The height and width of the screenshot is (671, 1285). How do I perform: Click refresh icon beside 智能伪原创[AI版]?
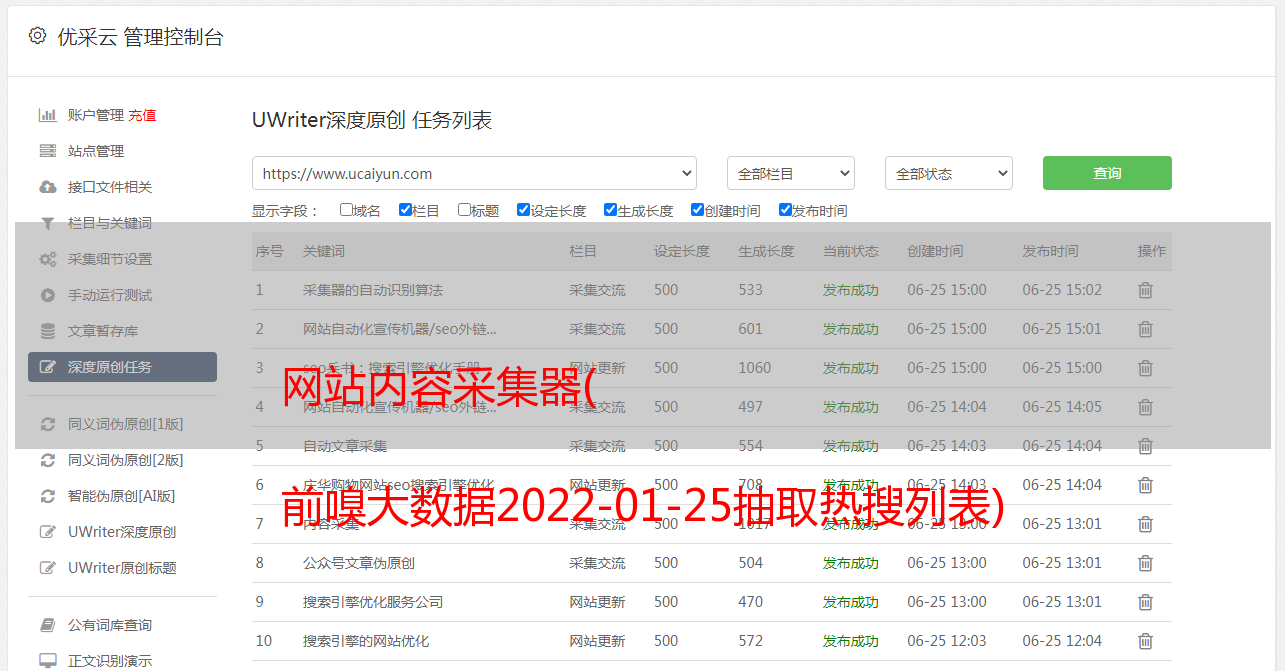pyautogui.click(x=47, y=496)
